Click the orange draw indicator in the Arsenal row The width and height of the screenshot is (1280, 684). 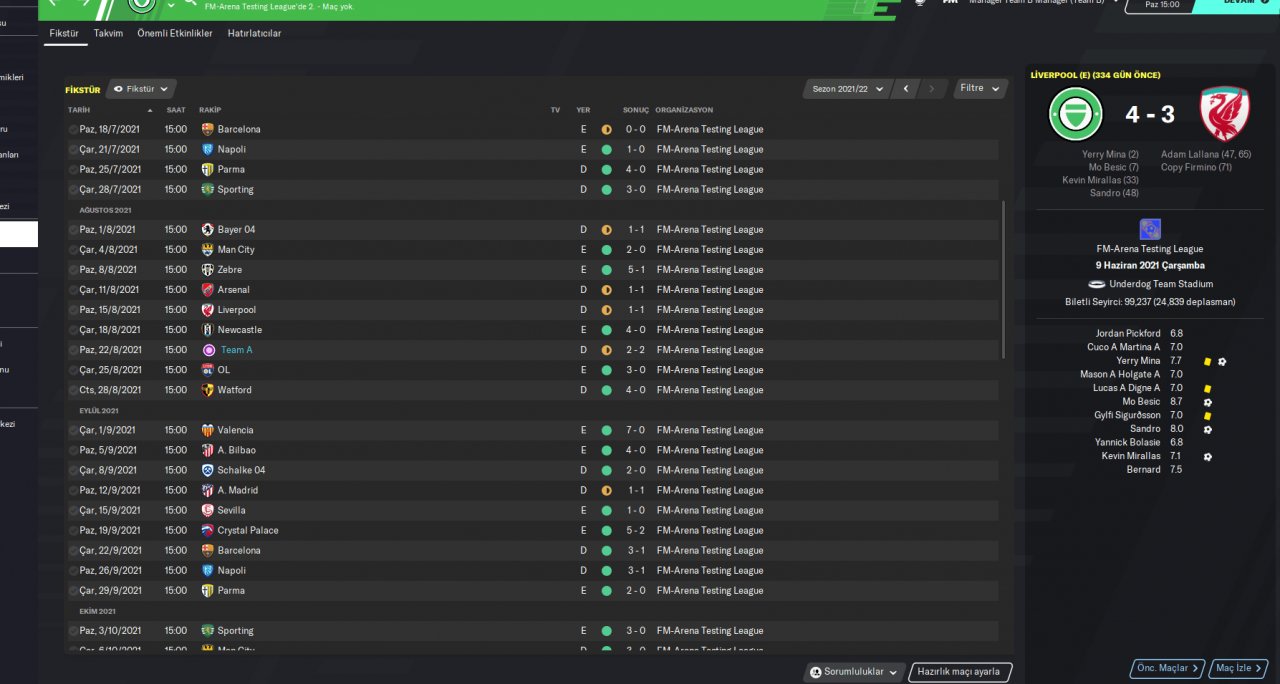click(x=606, y=289)
